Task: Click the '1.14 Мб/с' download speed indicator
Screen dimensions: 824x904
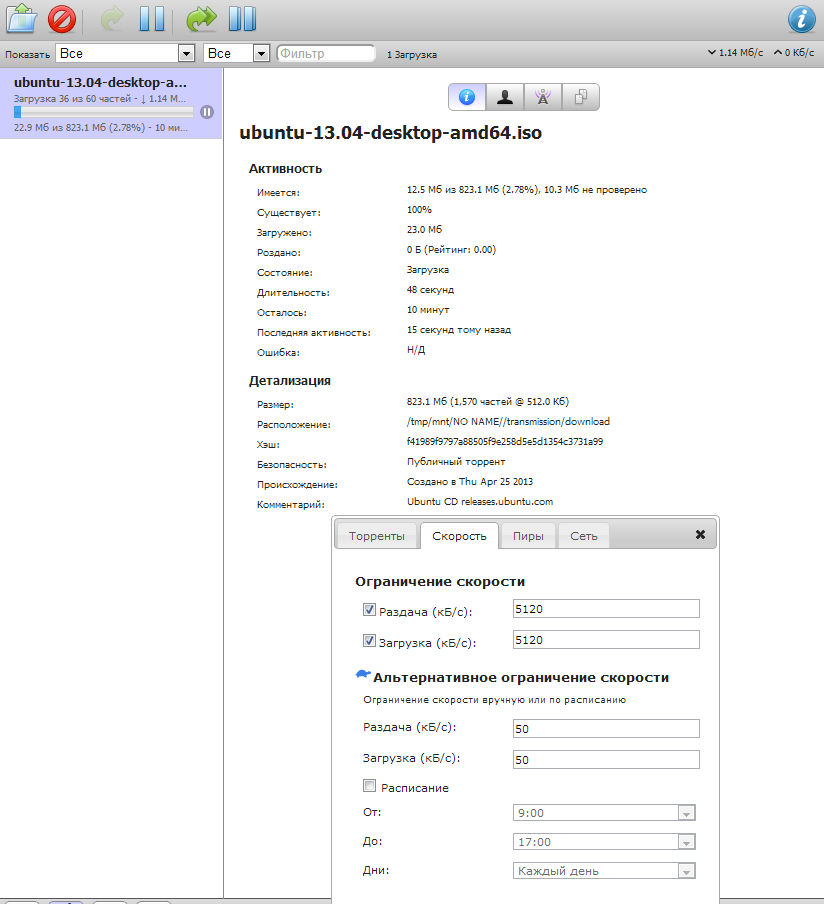Action: pyautogui.click(x=736, y=52)
